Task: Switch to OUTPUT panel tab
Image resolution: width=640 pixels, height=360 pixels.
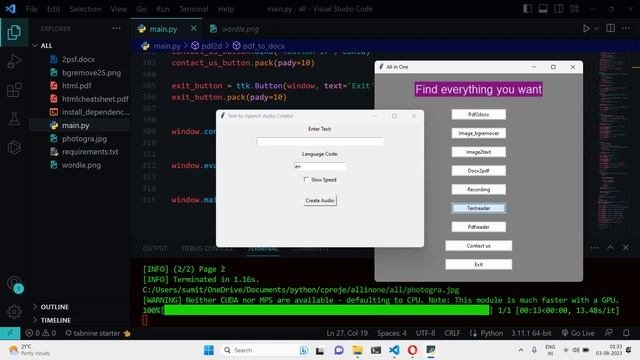Action: coord(155,248)
